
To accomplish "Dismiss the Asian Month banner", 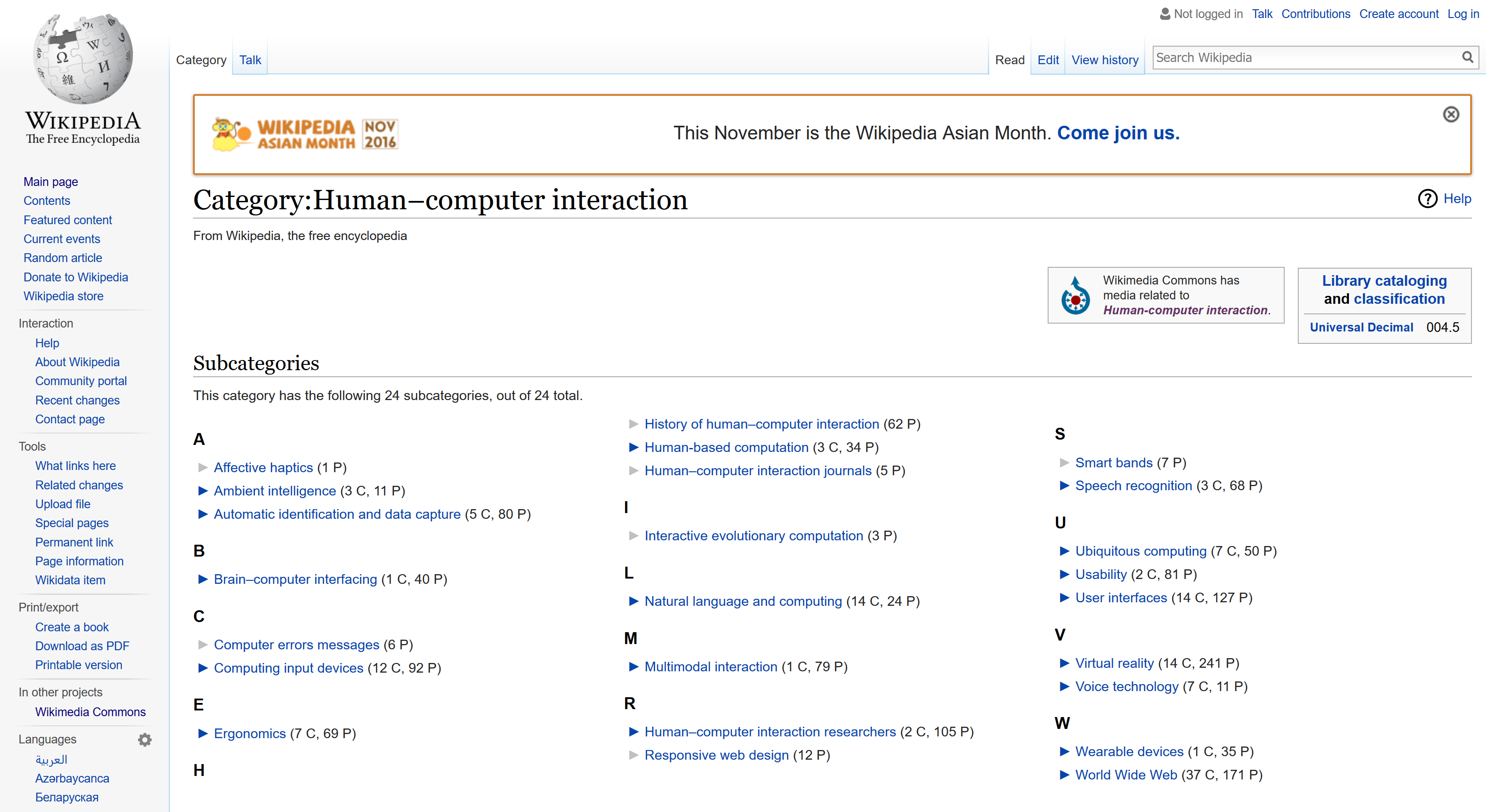I will tap(1451, 114).
